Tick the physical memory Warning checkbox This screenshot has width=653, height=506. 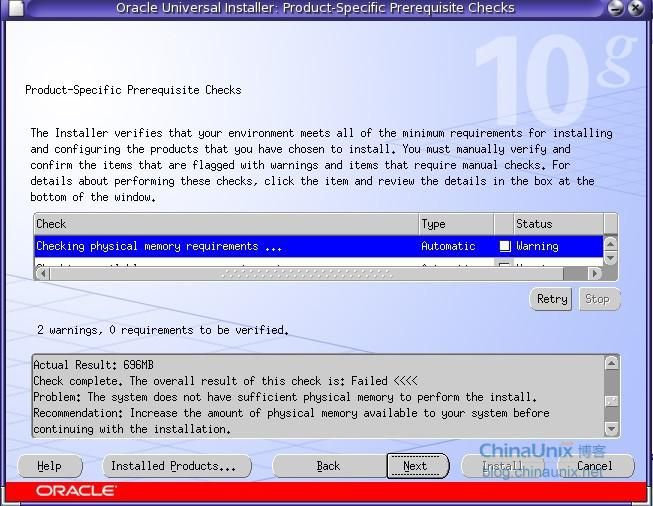[x=504, y=246]
